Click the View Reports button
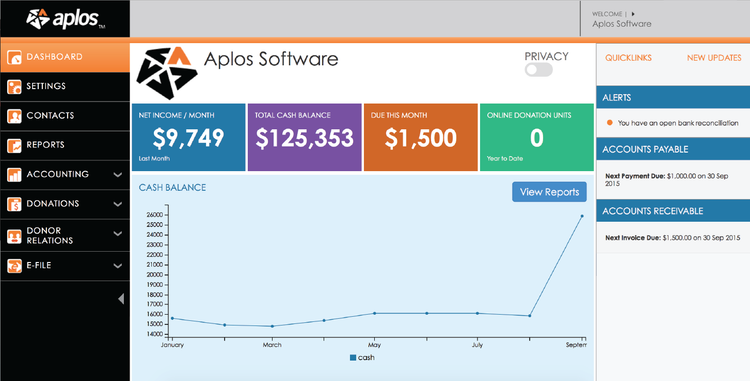Screen dimensions: 750x381 [x=549, y=192]
